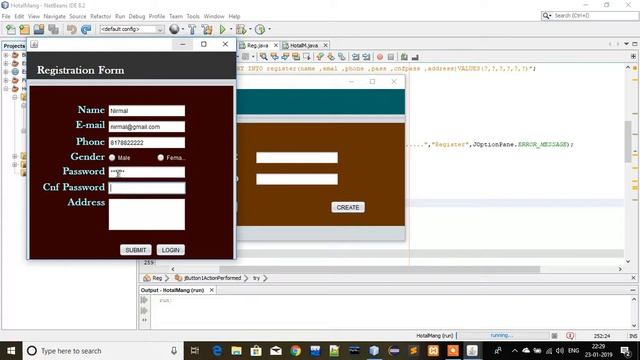Run the project with green play icon
The height and width of the screenshot is (360, 640).
click(x=222, y=29)
